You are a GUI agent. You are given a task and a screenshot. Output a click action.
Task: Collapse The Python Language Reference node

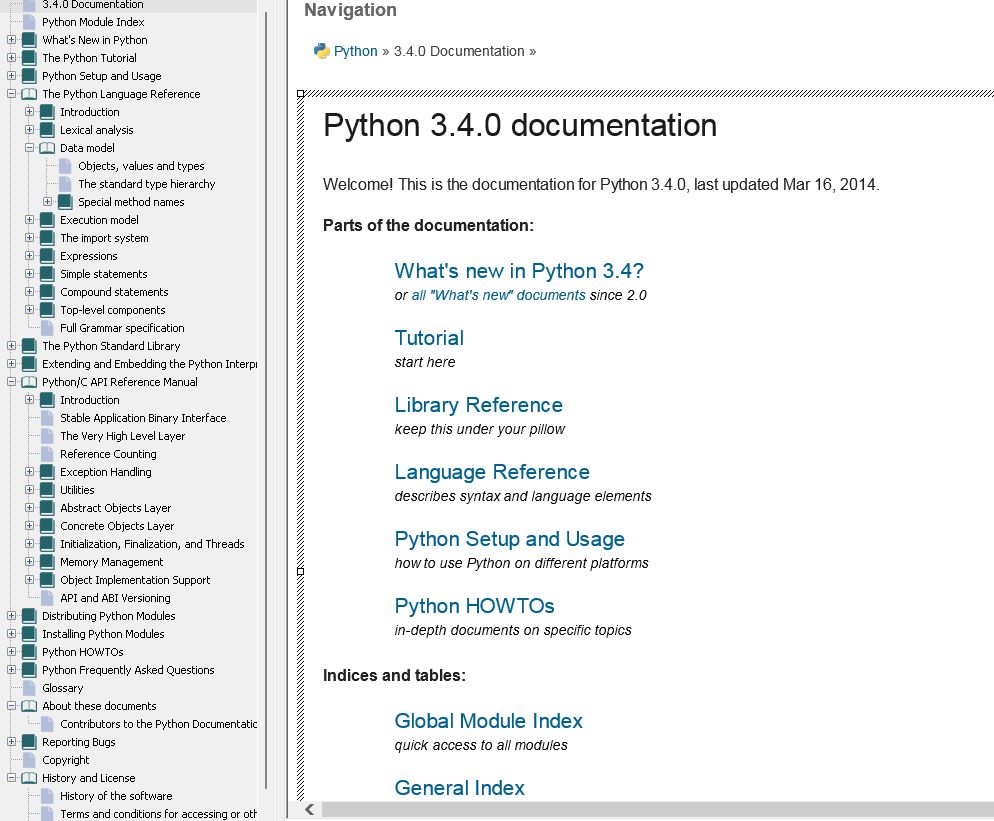pos(11,94)
